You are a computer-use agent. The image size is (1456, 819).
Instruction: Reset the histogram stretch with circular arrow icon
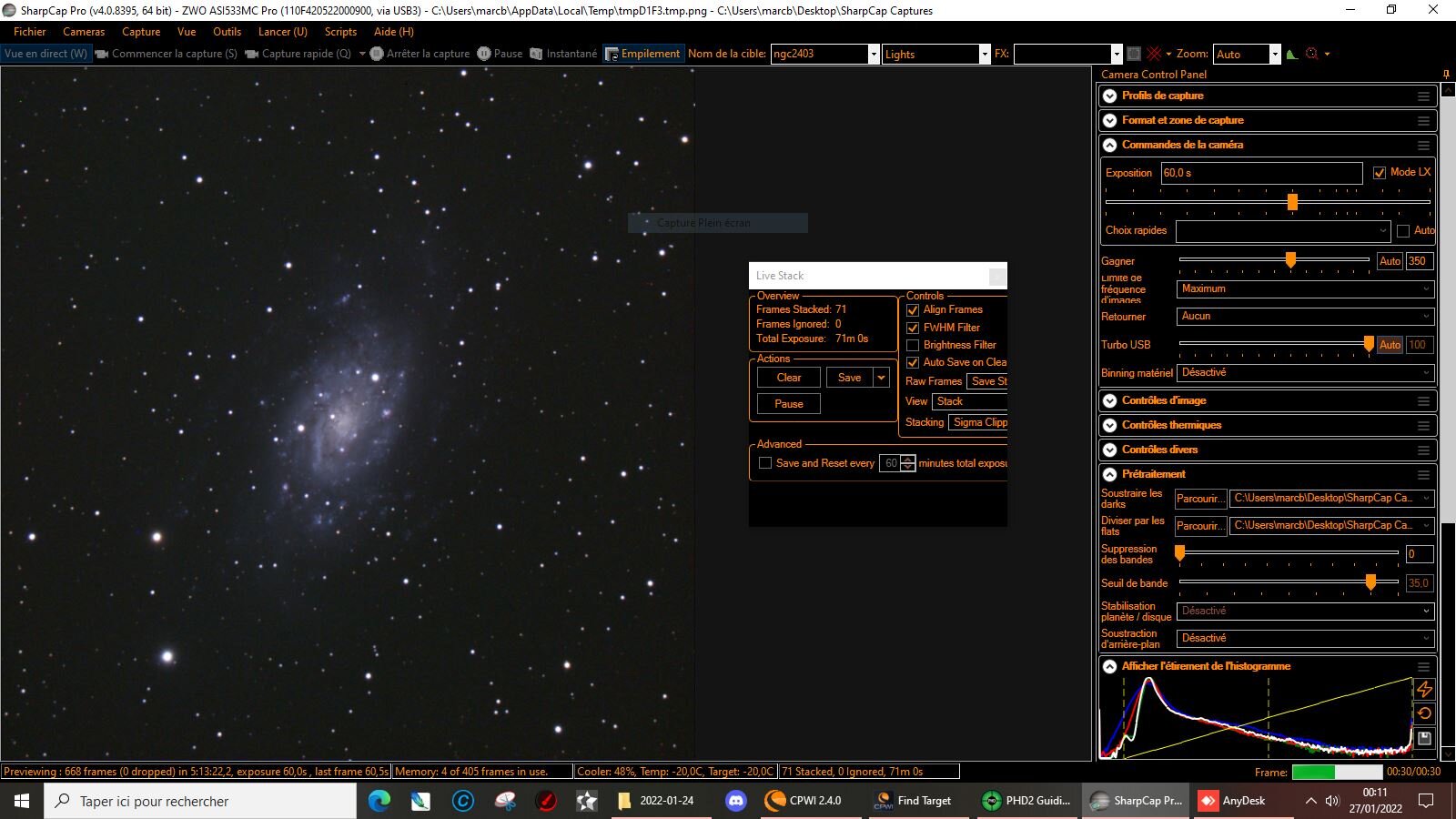(1425, 713)
